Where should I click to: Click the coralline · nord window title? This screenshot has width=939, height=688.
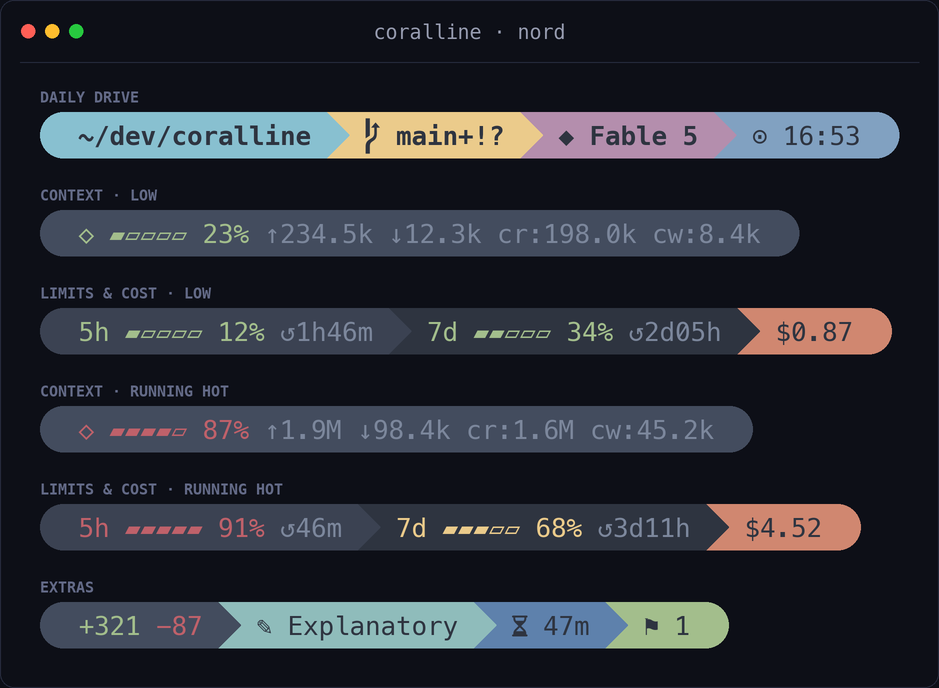[470, 32]
